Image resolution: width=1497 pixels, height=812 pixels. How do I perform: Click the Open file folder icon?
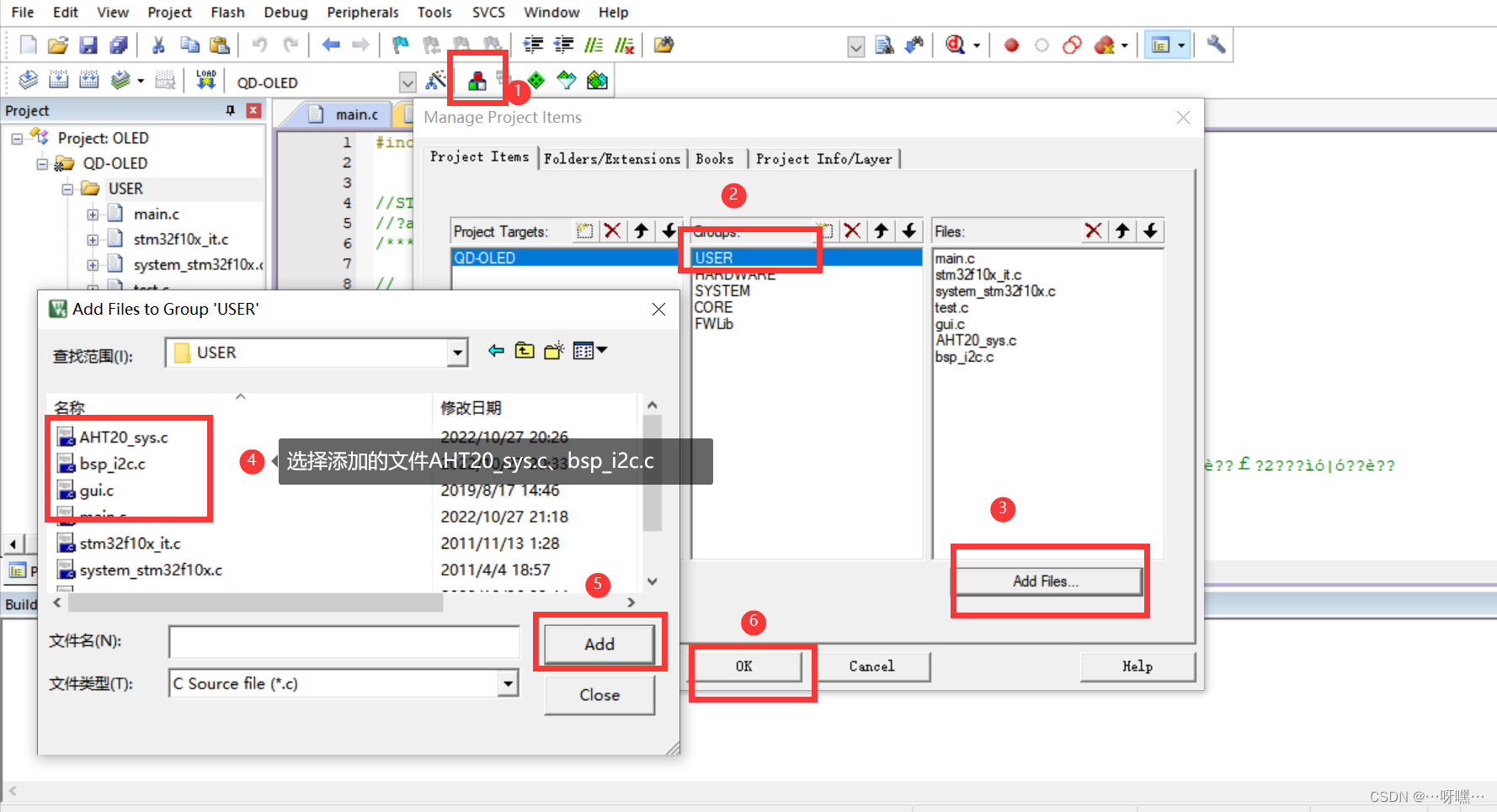coord(58,45)
